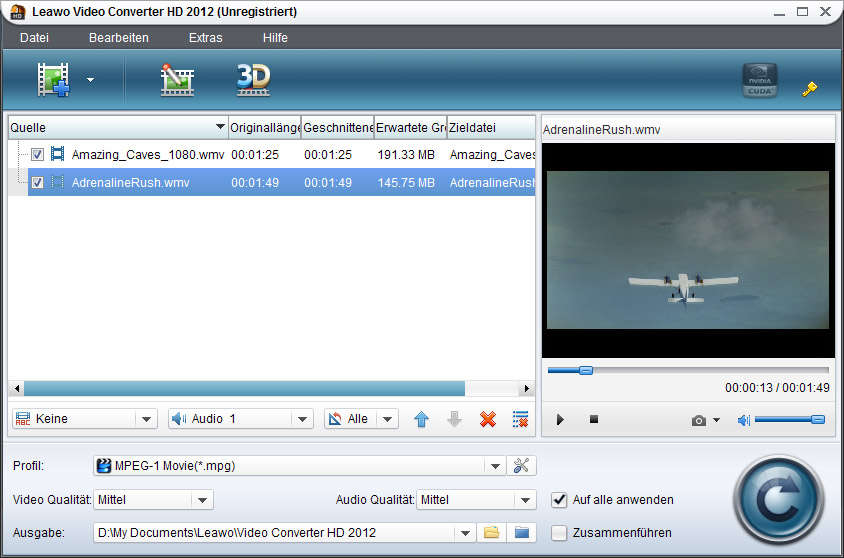Browse for output folder with yellow folder
Screen dimensions: 844x558
point(491,533)
